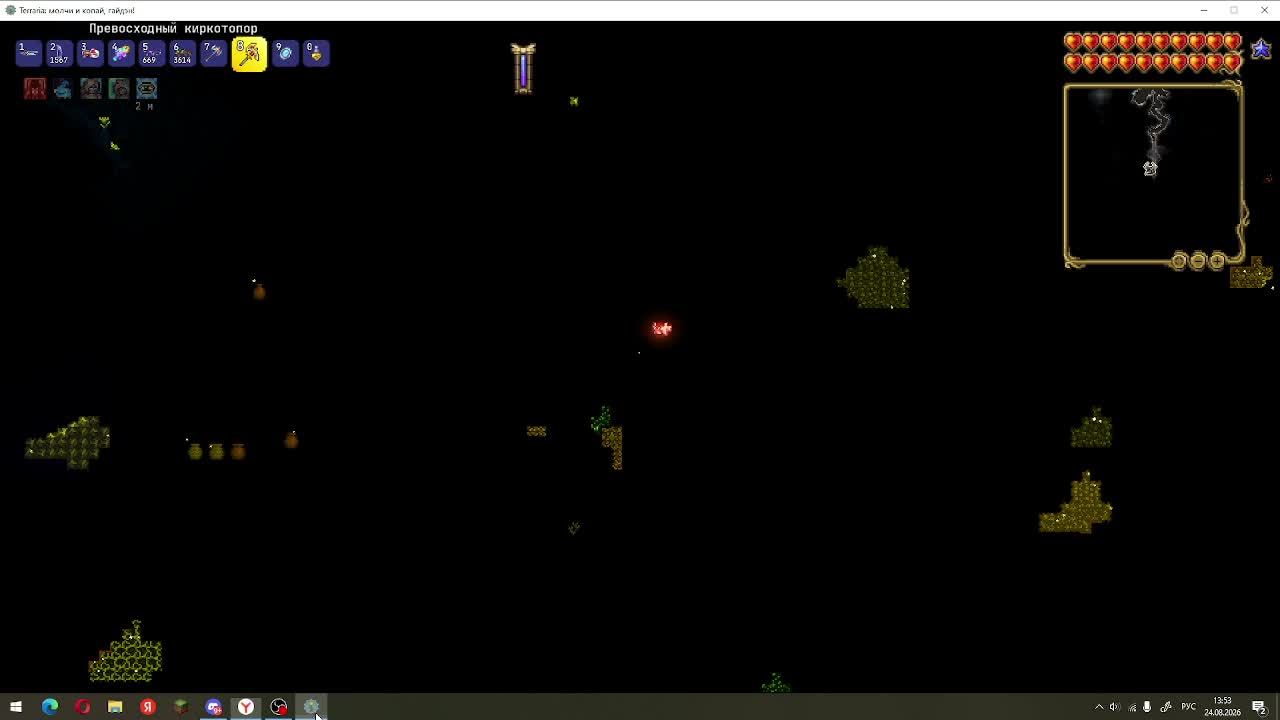Click the red first buff icon

[x=35, y=89]
